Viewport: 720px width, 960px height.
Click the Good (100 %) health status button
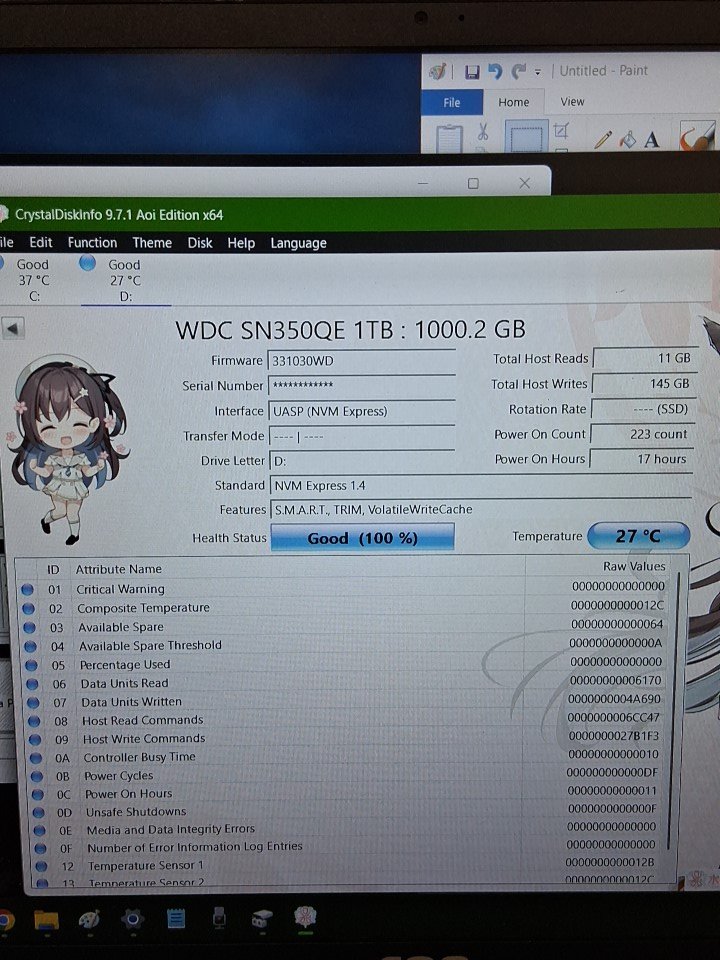coord(362,538)
